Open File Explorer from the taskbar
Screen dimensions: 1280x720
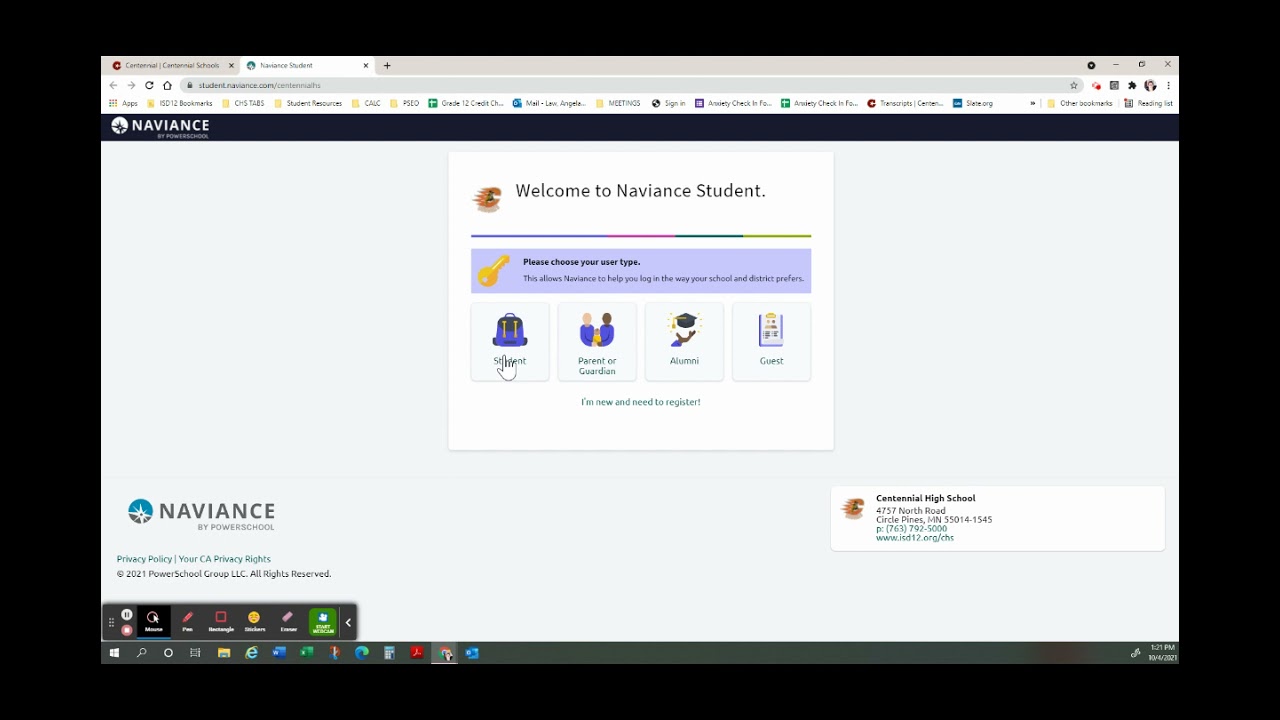224,653
